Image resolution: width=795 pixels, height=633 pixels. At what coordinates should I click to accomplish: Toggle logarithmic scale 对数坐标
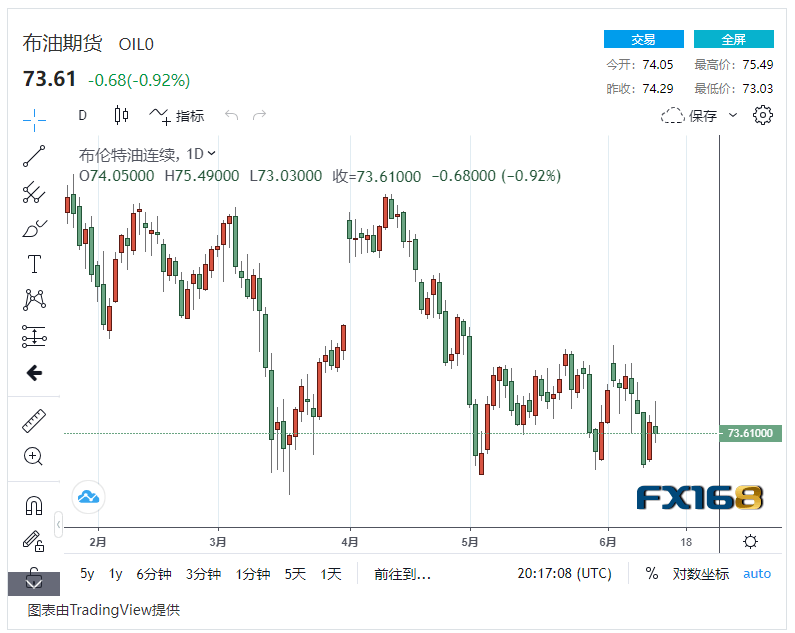pos(700,574)
